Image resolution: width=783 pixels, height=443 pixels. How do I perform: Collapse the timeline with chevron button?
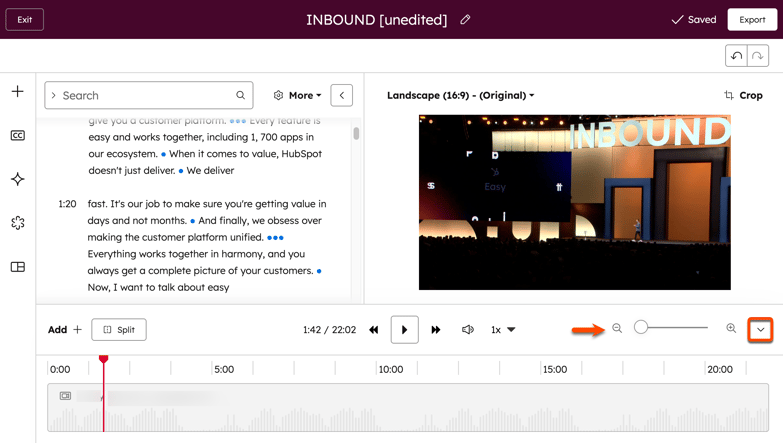click(760, 329)
